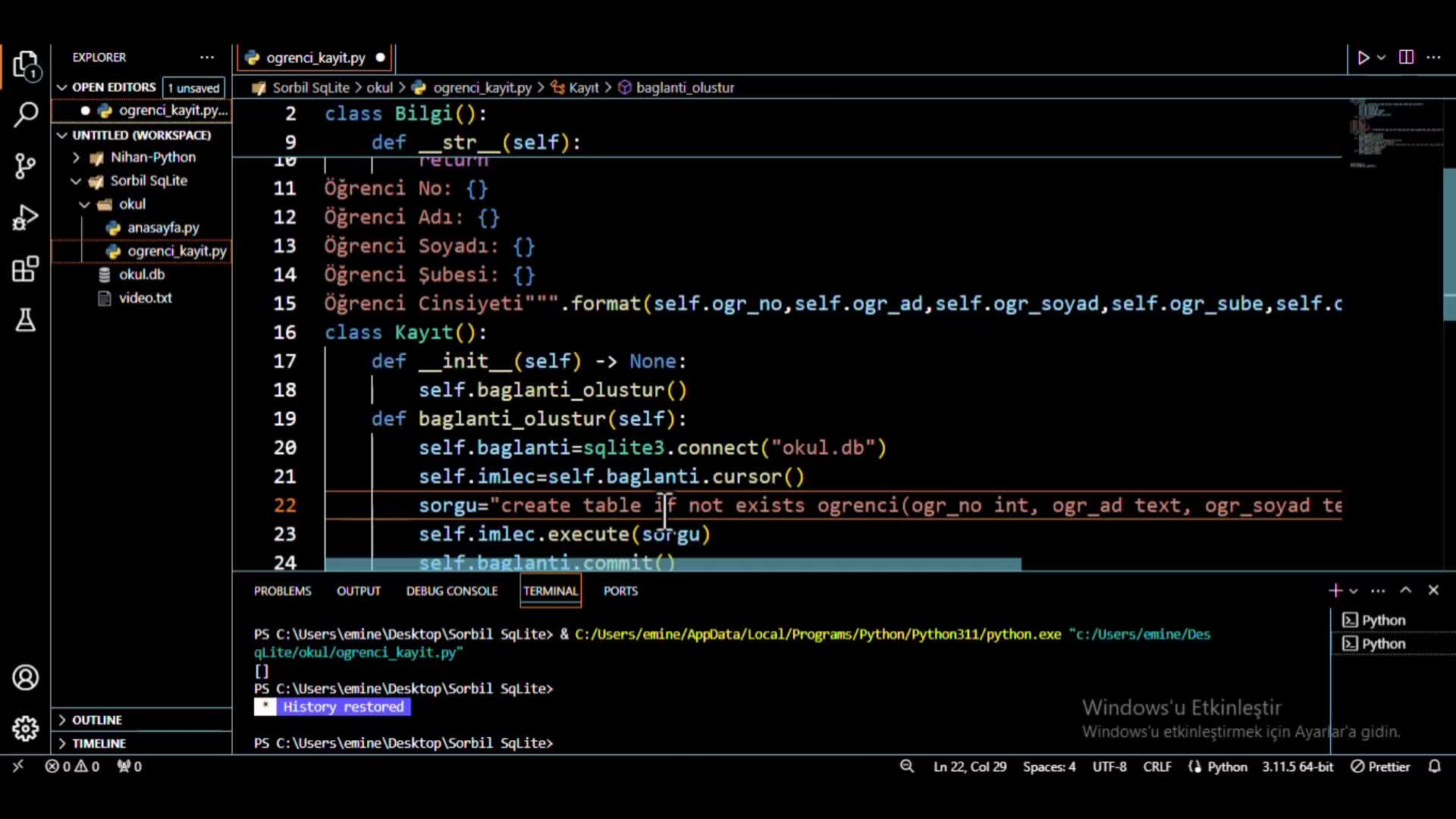
Task: Switch to the Output tab
Action: coord(359,591)
